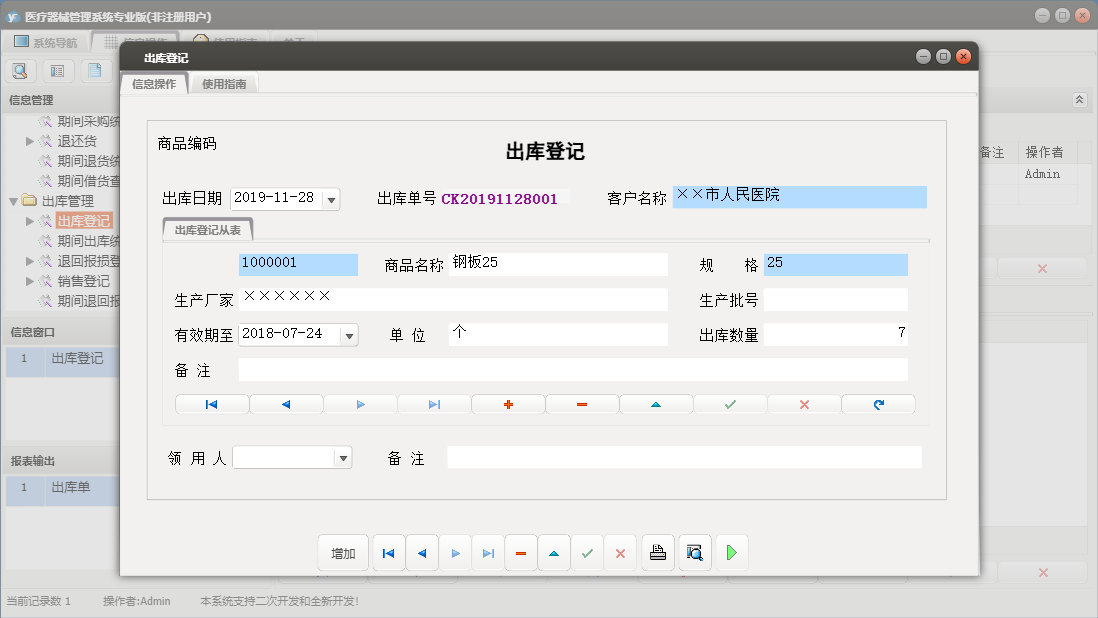Cancel detail changes with the red X icon
Viewport: 1098px width, 618px height.
click(804, 403)
